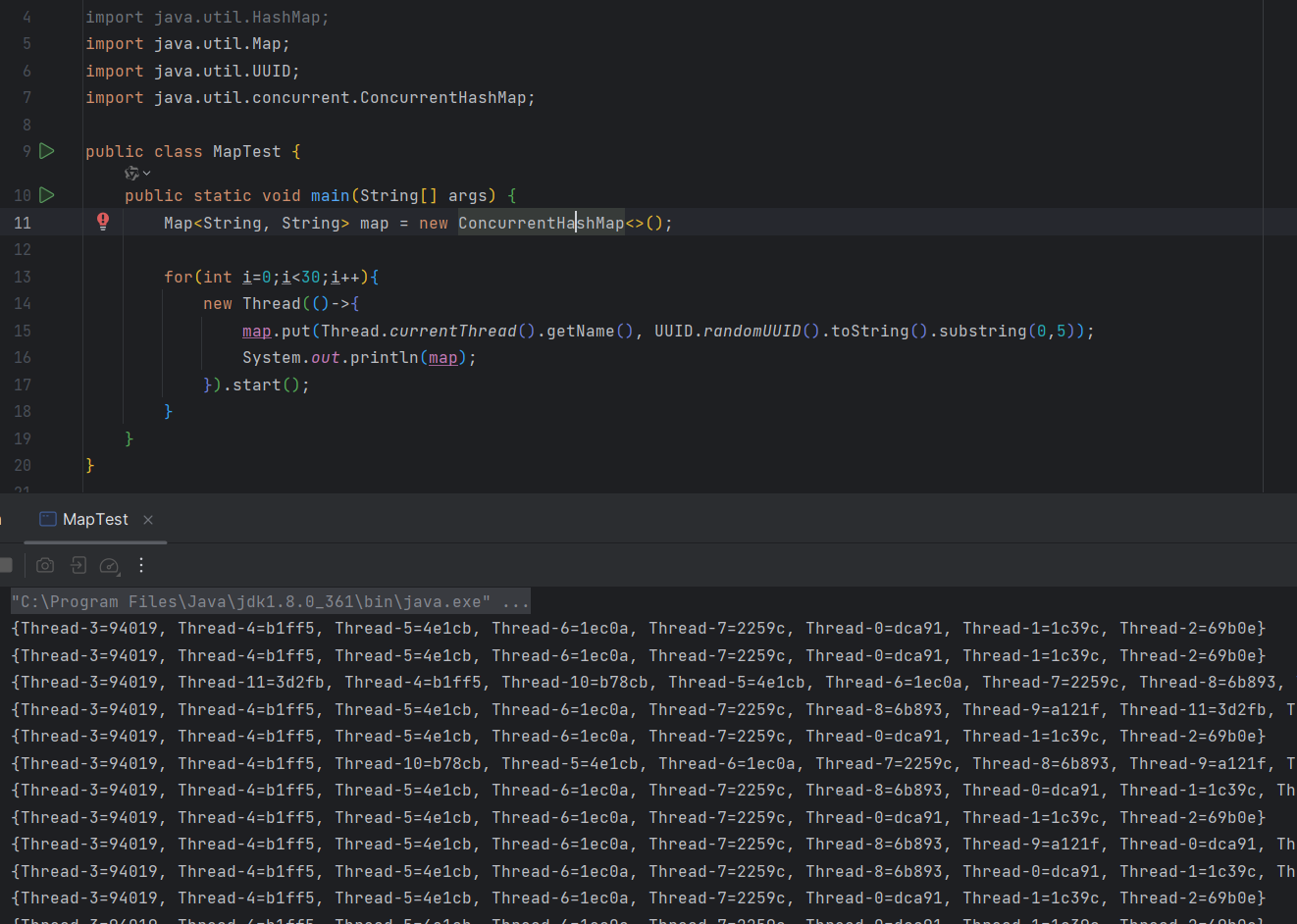
Task: Click closing brace on line 19
Action: tap(129, 438)
